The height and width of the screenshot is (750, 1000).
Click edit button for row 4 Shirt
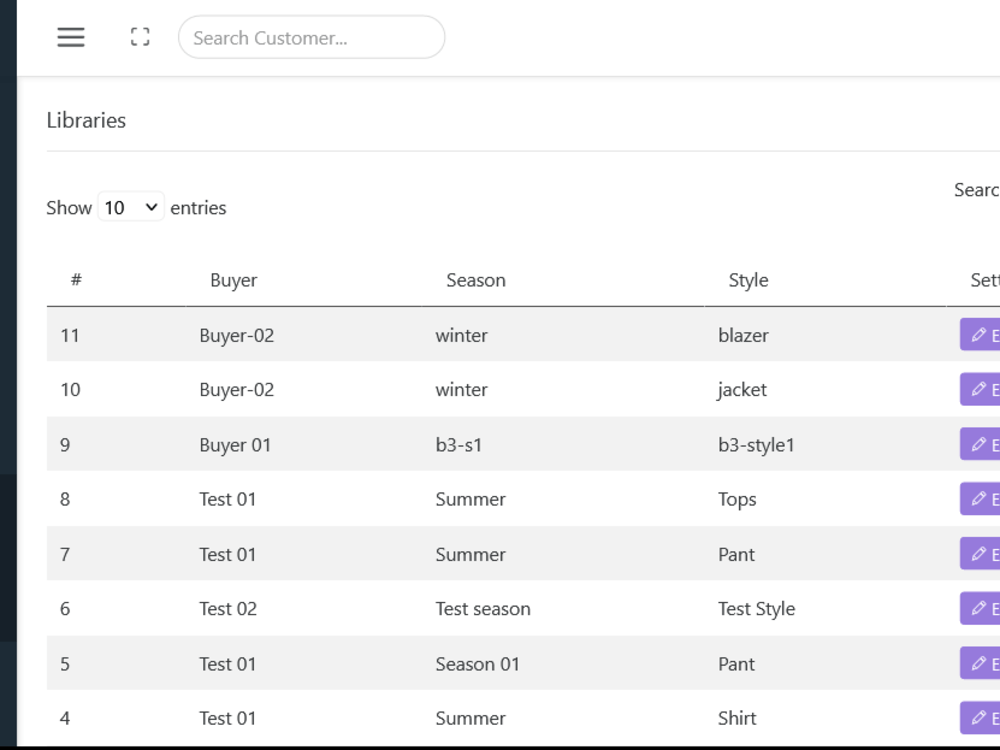[x=980, y=718]
